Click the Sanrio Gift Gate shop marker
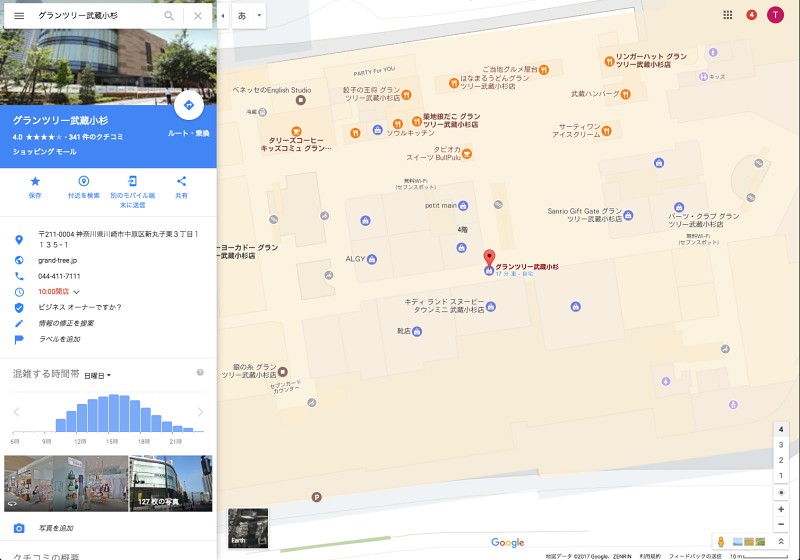 pos(628,215)
